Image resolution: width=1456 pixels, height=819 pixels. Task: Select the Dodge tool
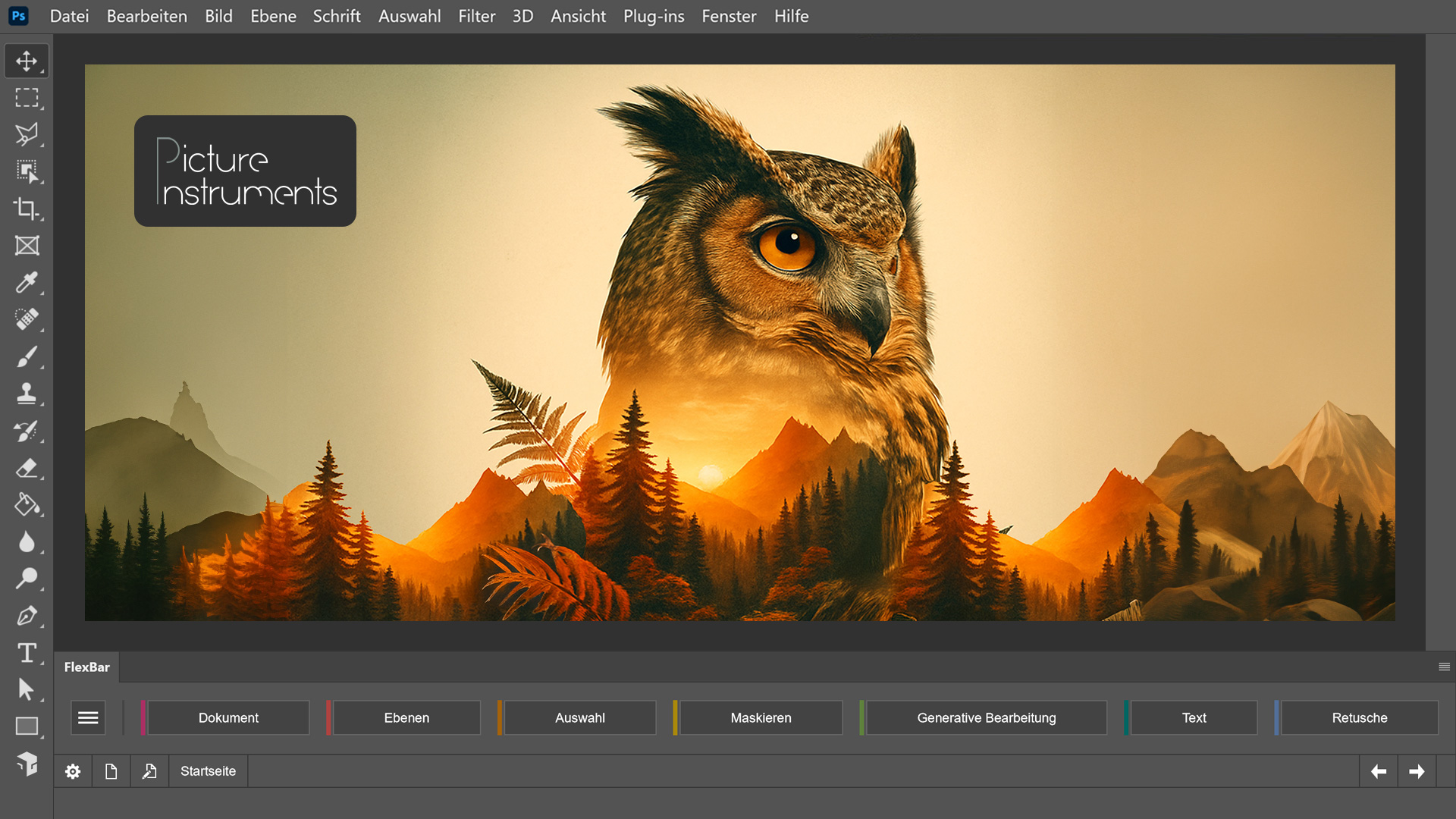pyautogui.click(x=27, y=579)
